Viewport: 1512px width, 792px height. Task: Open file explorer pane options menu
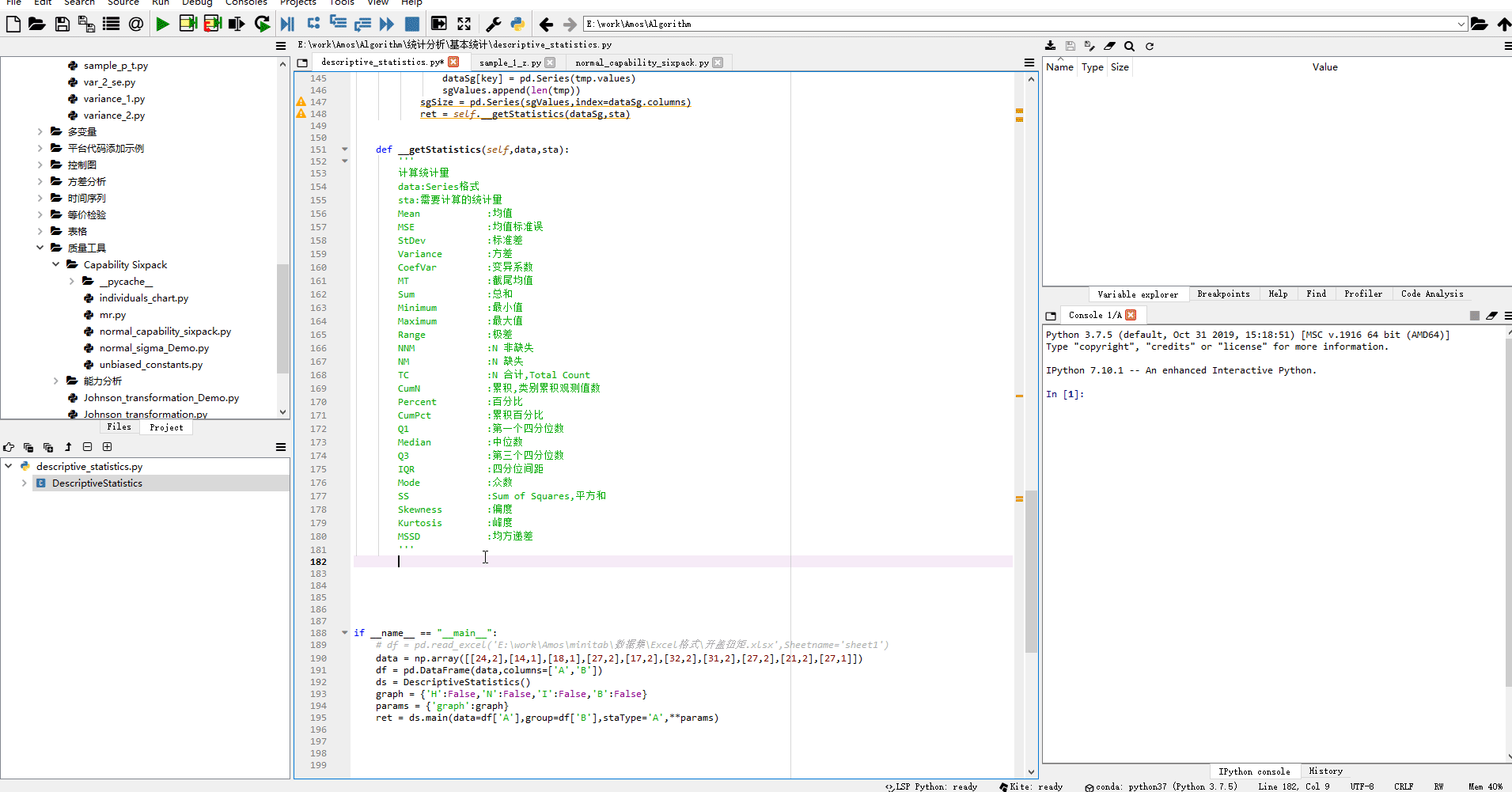click(x=281, y=46)
